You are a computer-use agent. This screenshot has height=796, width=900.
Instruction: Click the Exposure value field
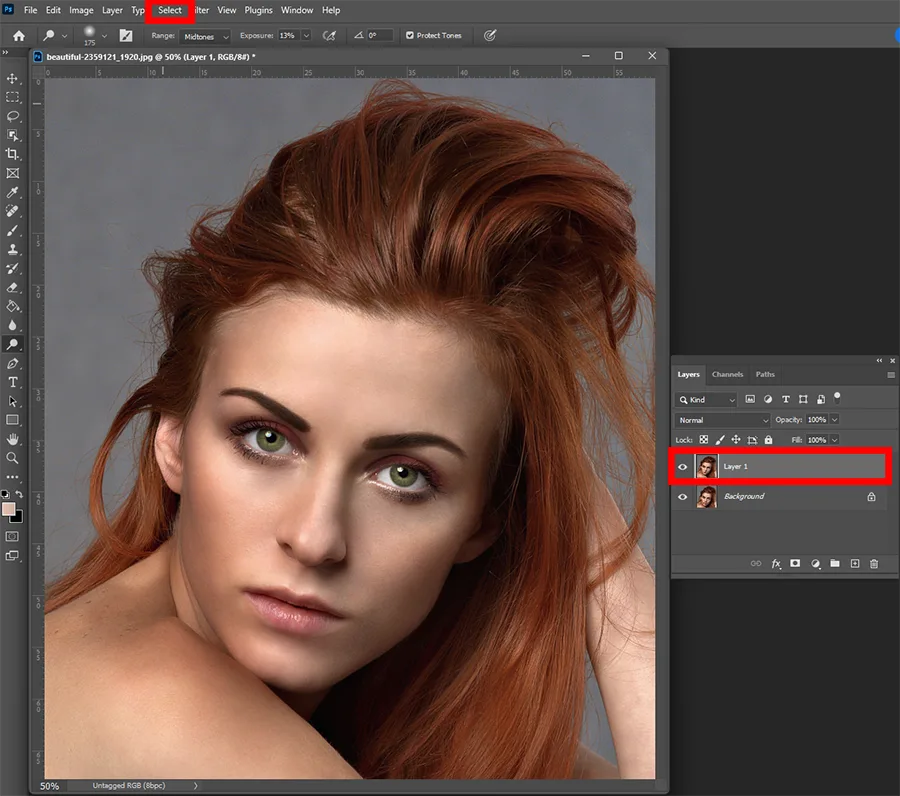tap(289, 36)
